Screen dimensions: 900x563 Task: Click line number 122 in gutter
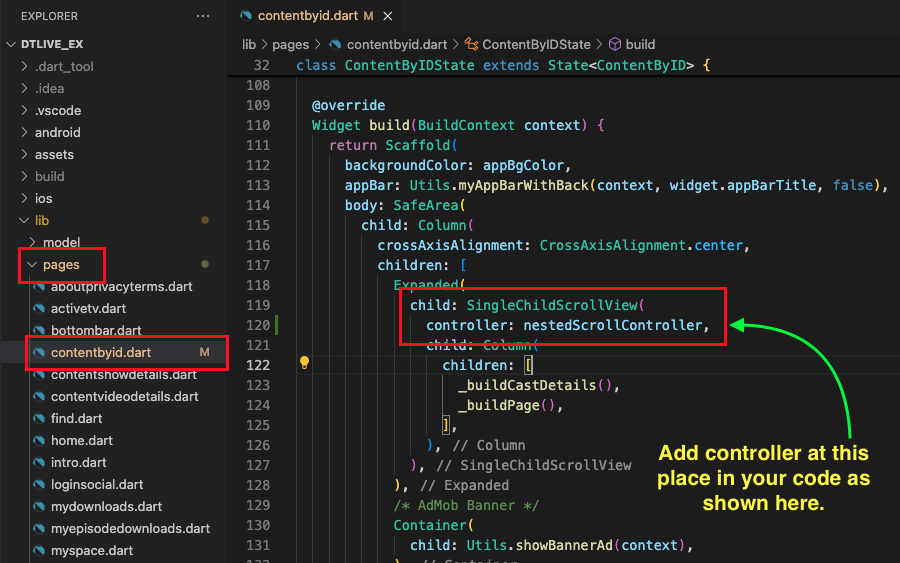258,365
